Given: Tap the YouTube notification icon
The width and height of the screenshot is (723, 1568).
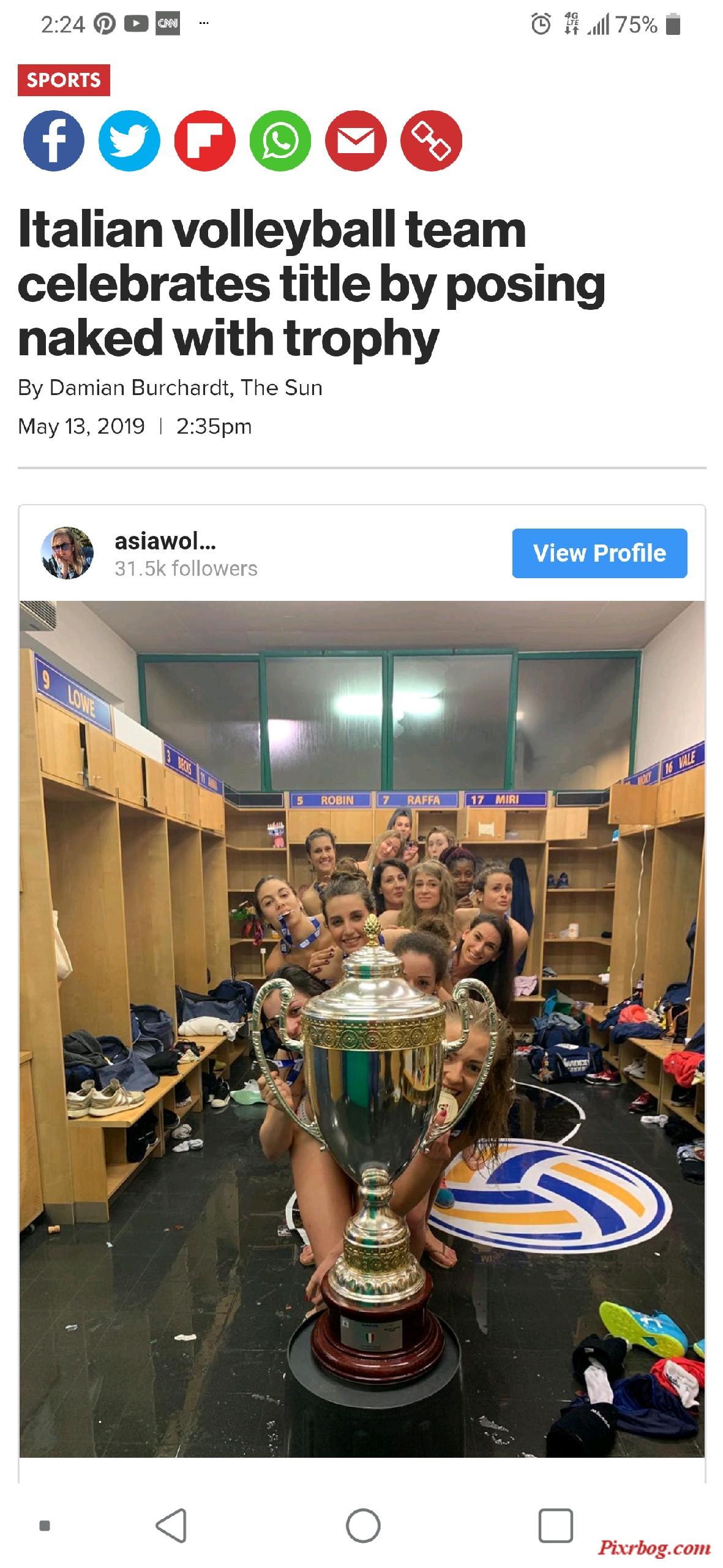Looking at the screenshot, I should tap(136, 24).
